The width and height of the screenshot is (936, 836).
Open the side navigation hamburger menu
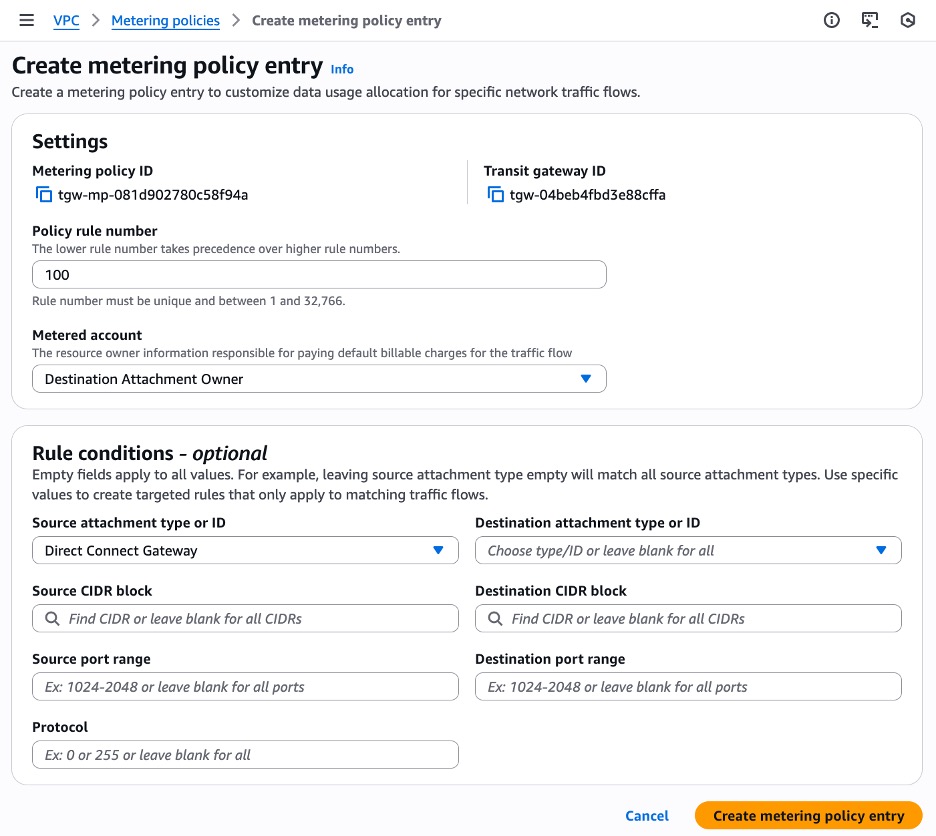[x=27, y=20]
